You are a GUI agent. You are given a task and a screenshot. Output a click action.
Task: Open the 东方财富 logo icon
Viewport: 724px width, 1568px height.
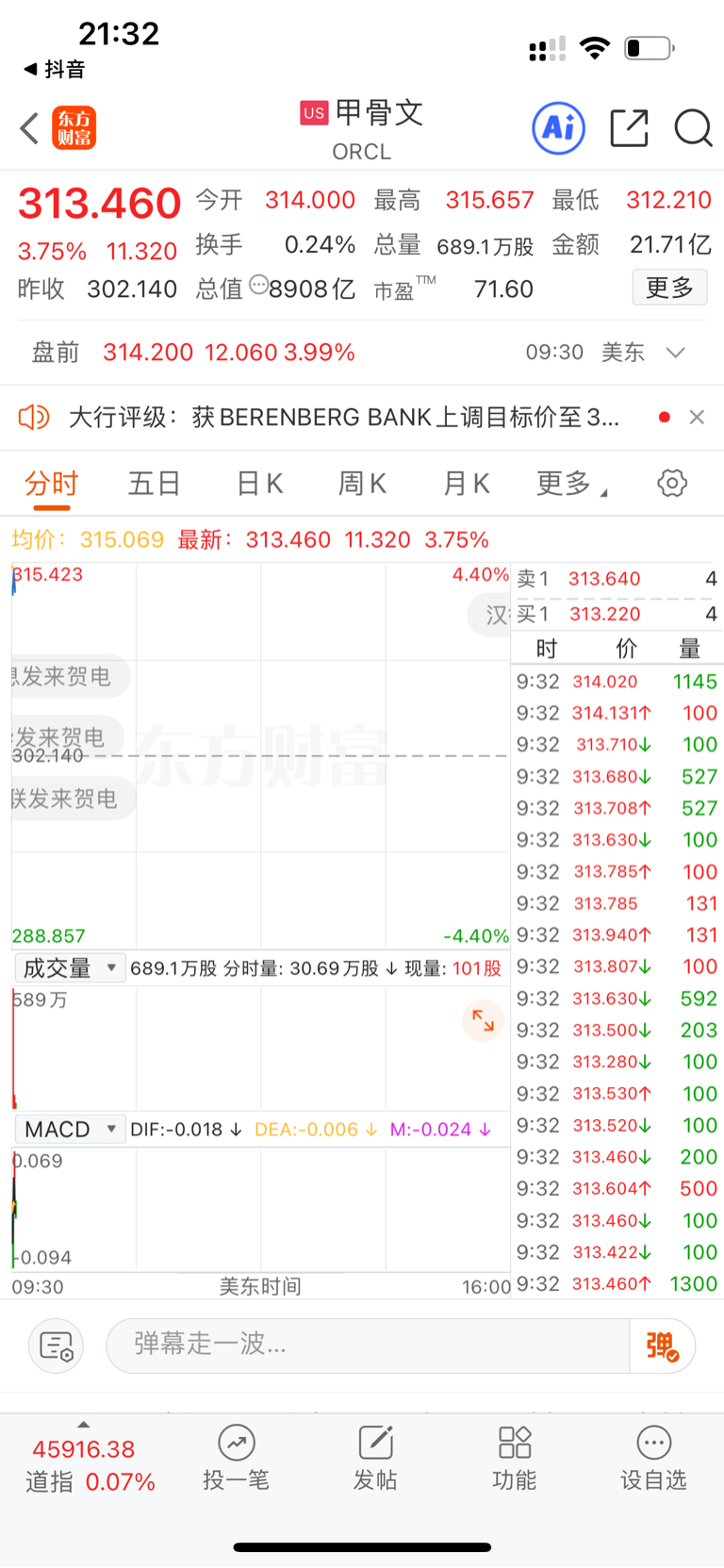pos(74,128)
